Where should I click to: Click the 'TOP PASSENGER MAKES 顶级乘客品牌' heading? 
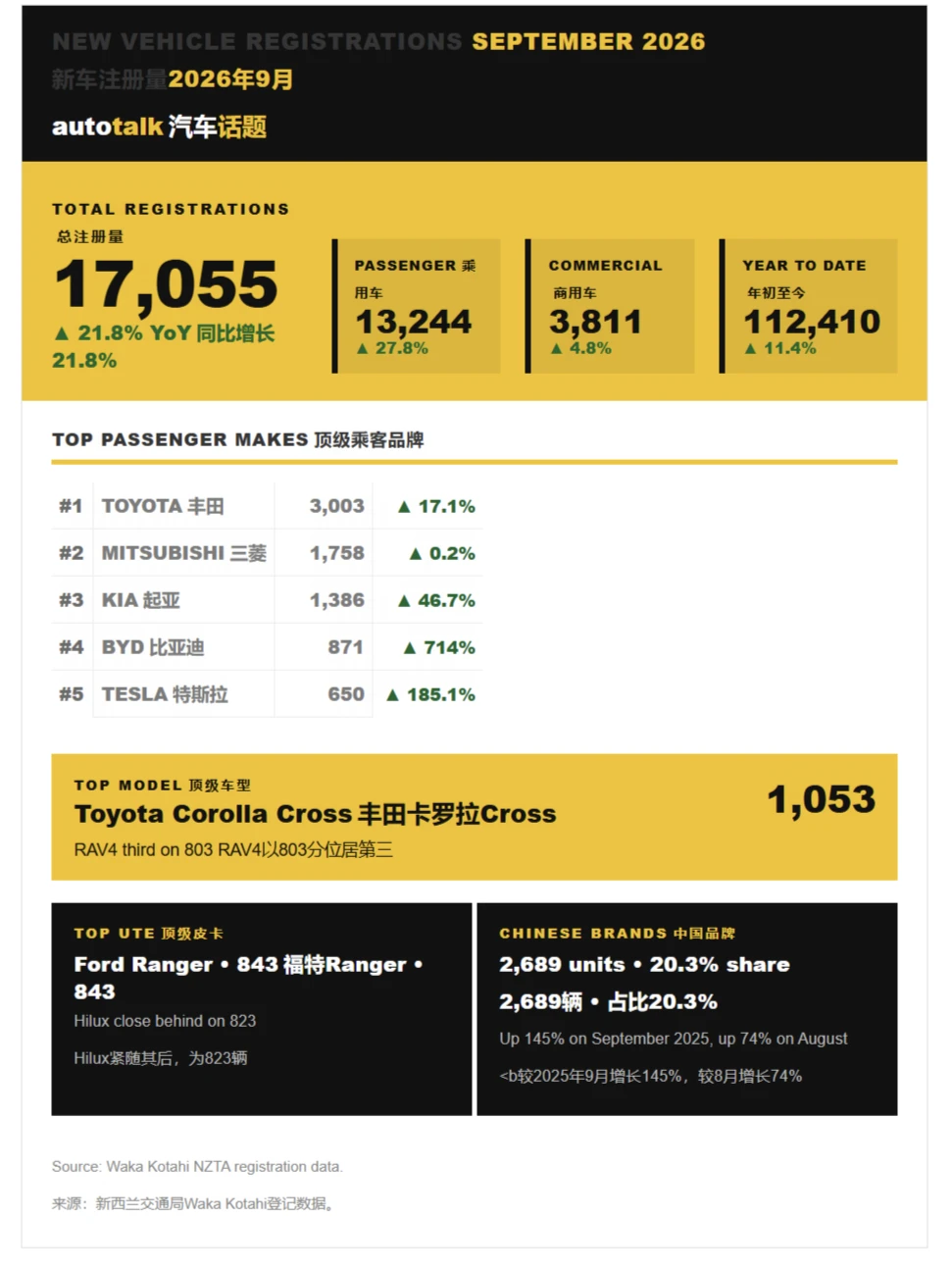point(238,439)
